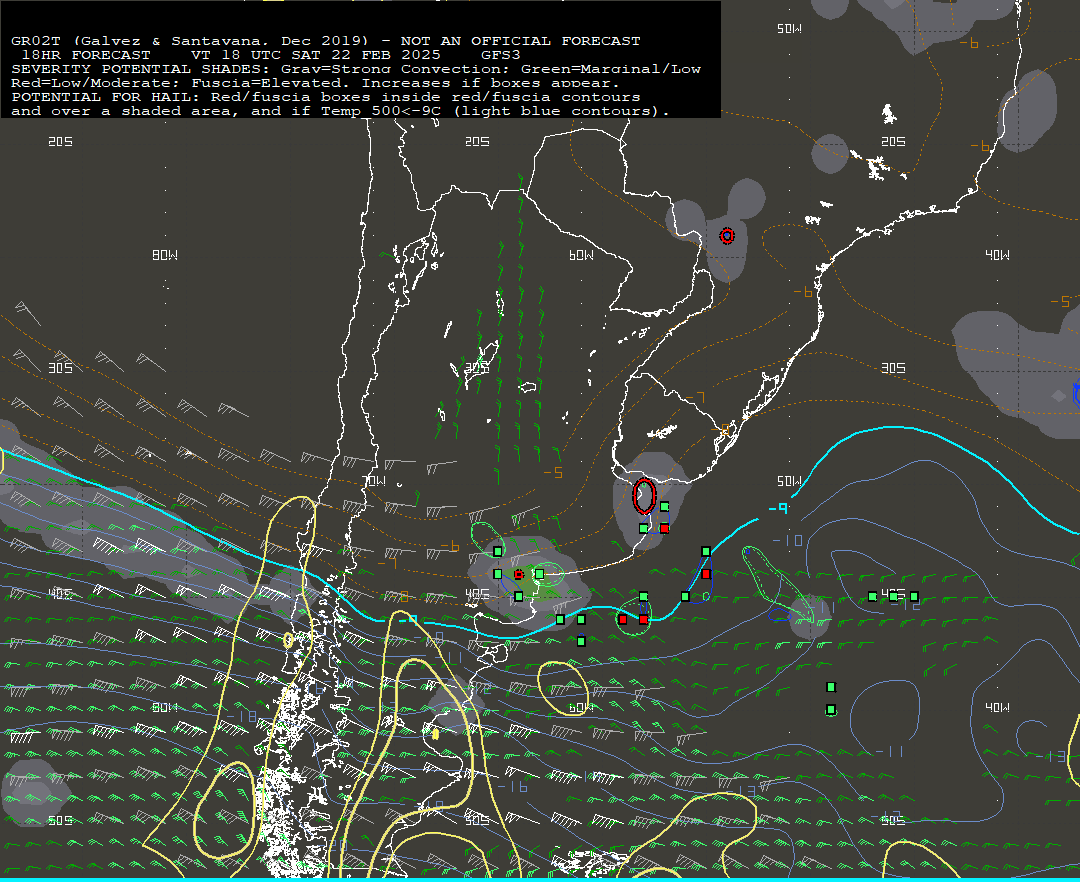The image size is (1080, 882).
Task: Click the 'POTENTIAL FOR HAIL' legend line
Action: (326, 97)
